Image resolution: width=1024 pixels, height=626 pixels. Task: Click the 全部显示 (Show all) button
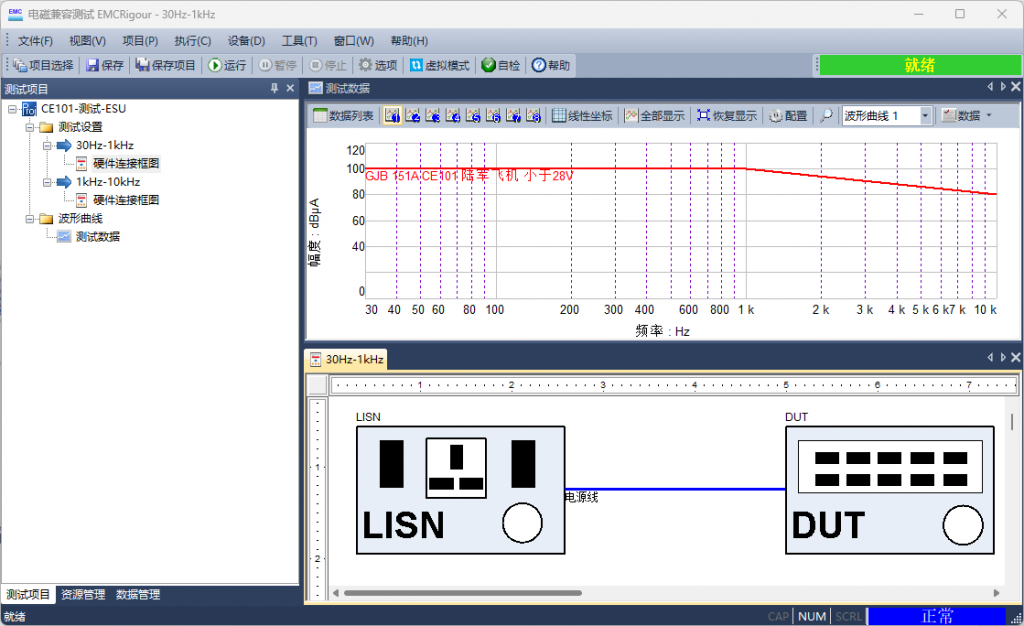pyautogui.click(x=655, y=116)
